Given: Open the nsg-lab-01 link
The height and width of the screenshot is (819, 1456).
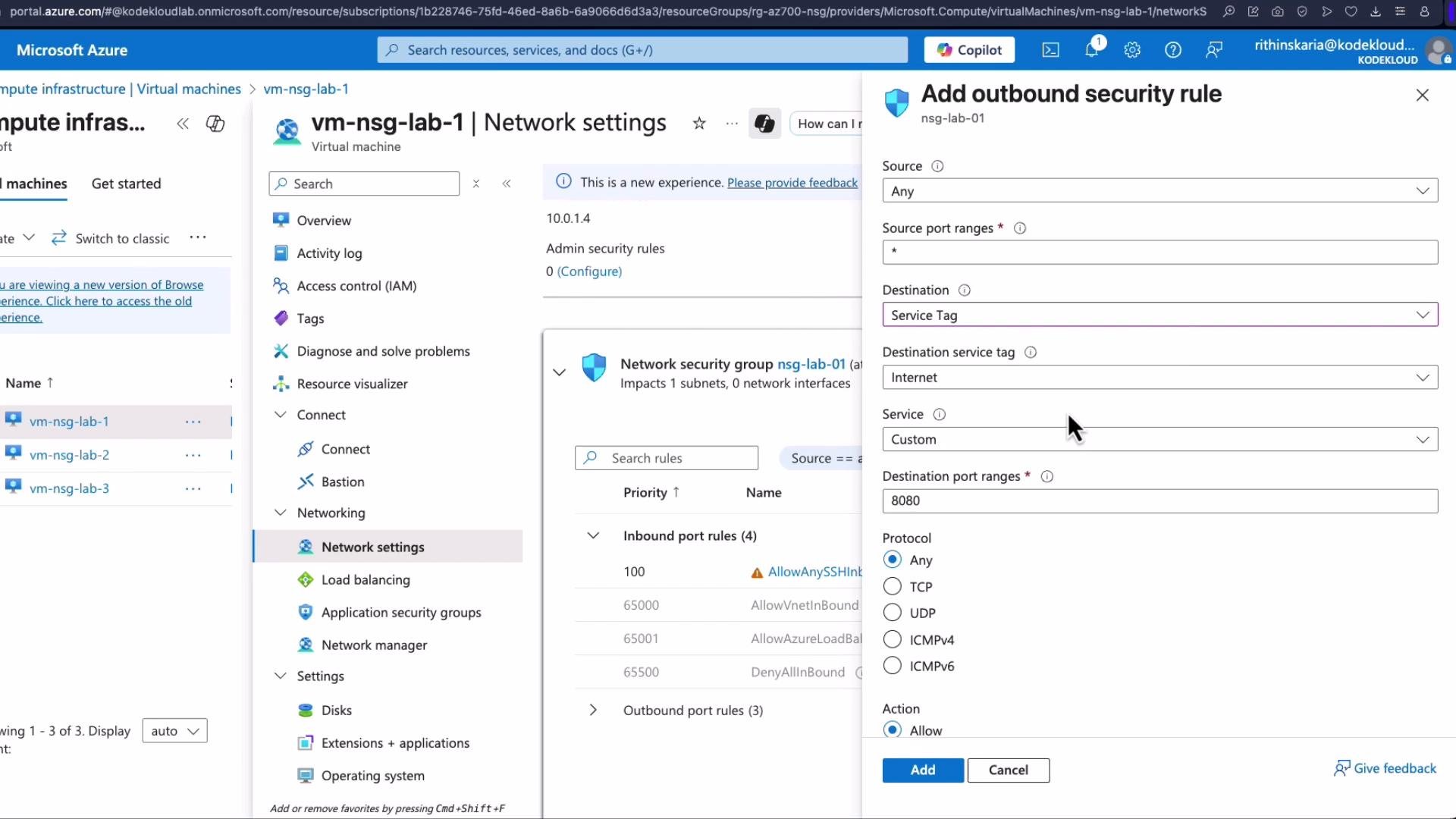Looking at the screenshot, I should click(x=811, y=364).
